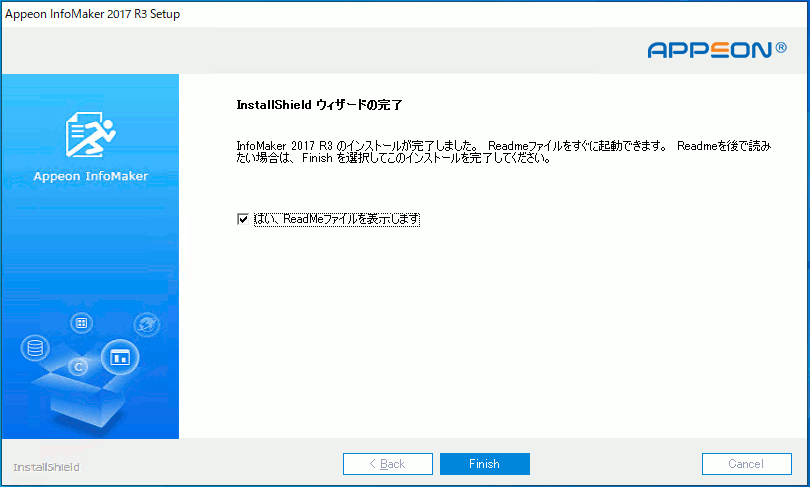810x487 pixels.
Task: Click the Appeon InfoMaker runner document icon
Action: tap(91, 134)
